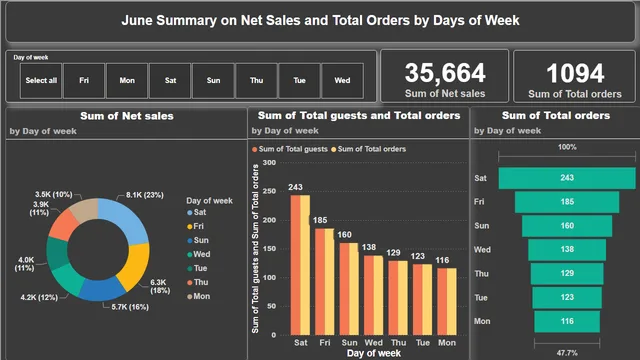
Task: Click the Sum of Total orders legend item
Action: (369, 149)
